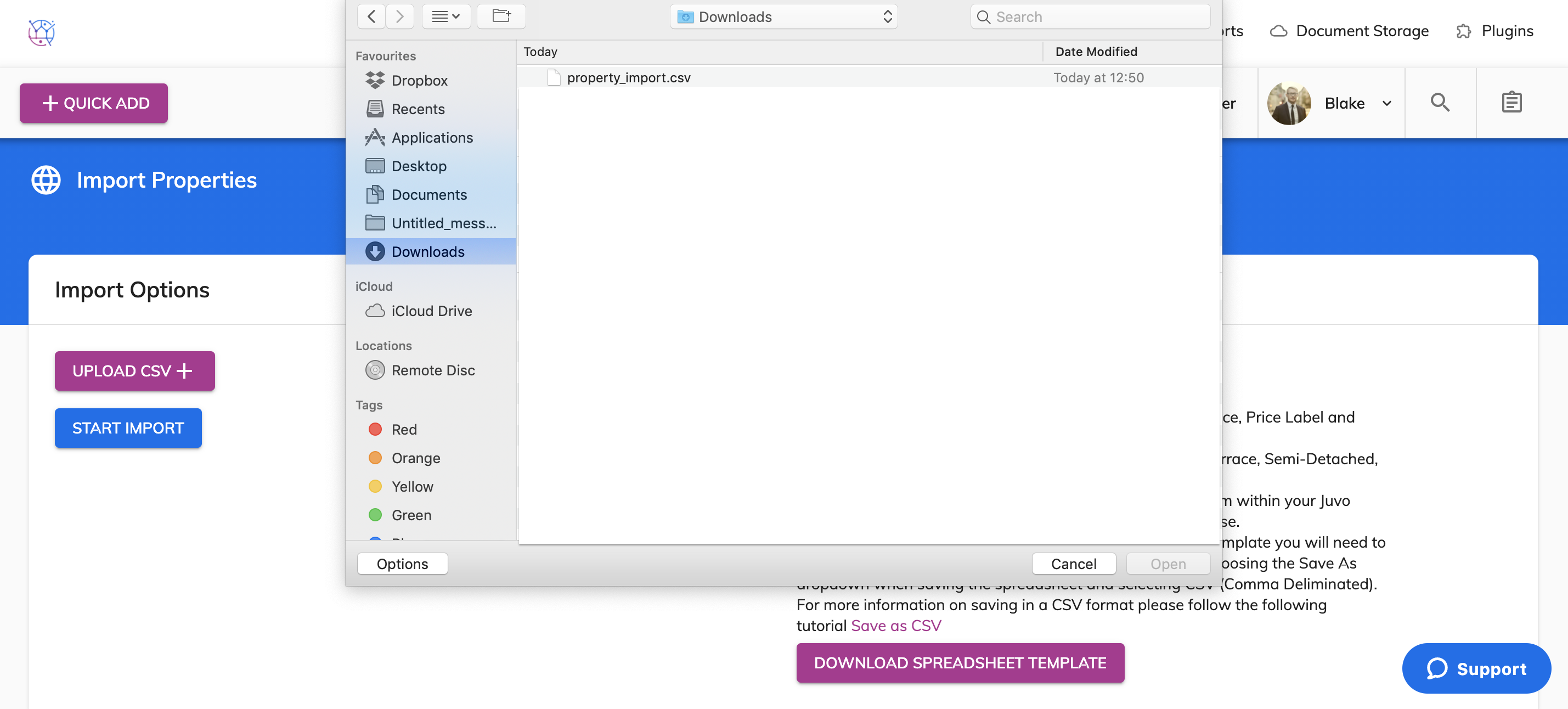Open the view mode dropdown in dialog toolbar

pos(445,16)
